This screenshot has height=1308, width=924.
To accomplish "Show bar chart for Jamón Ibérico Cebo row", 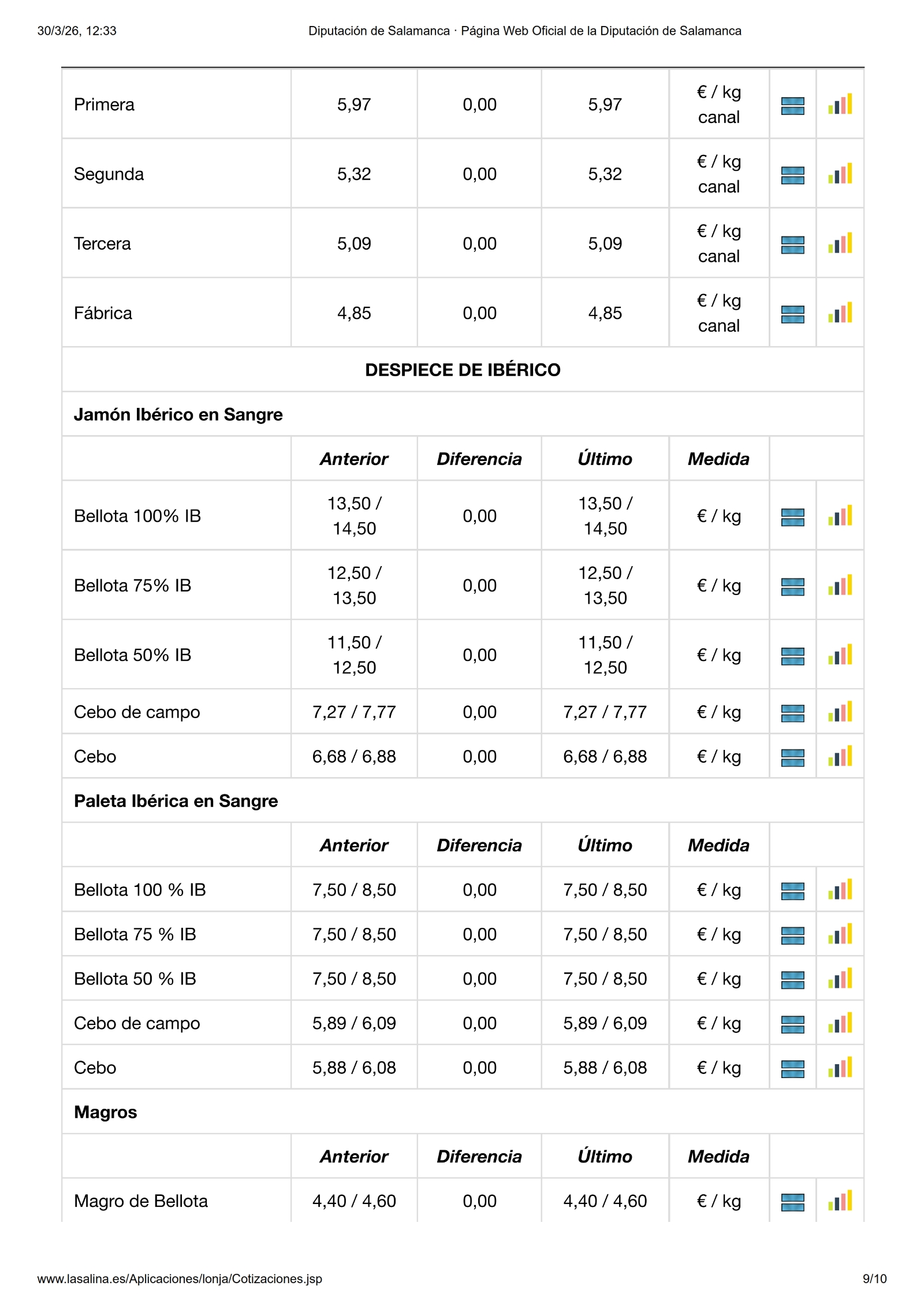I will click(x=840, y=757).
